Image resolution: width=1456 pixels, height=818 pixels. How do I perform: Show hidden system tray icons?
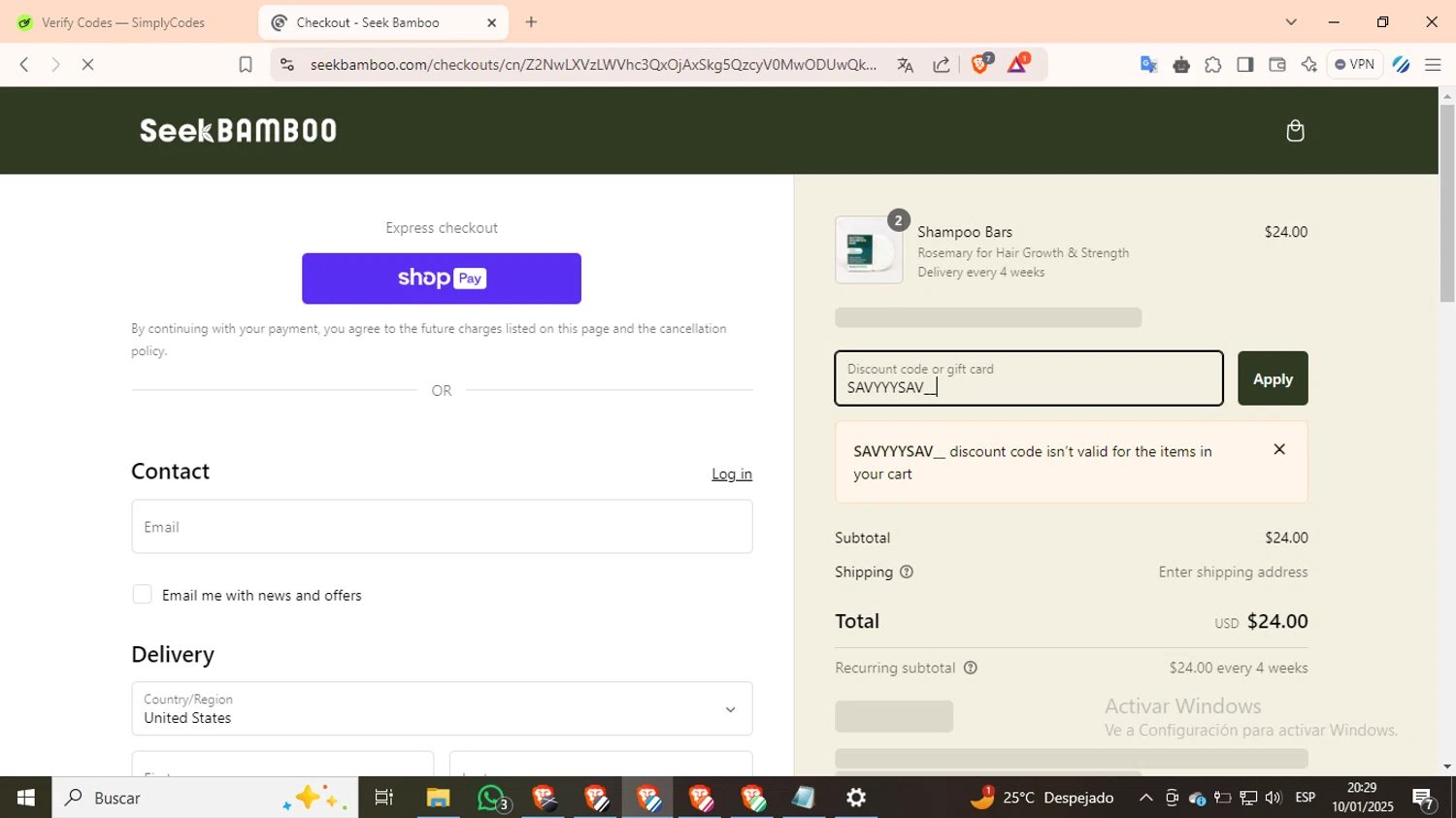[x=1145, y=798]
